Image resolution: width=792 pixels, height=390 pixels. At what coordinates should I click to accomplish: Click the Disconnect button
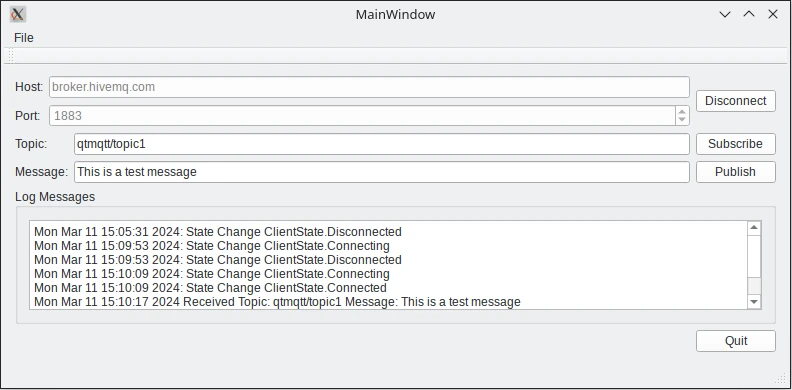point(735,101)
